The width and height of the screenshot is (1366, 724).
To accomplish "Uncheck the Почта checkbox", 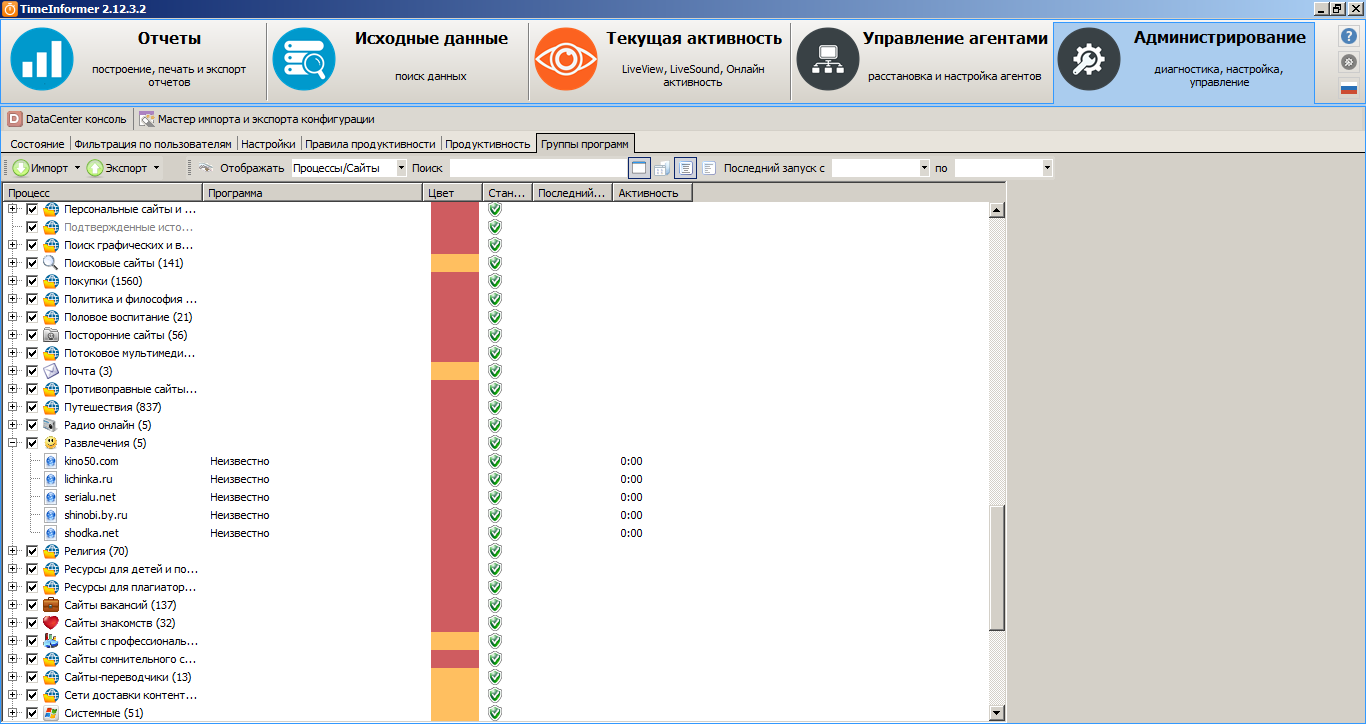I will tap(32, 371).
